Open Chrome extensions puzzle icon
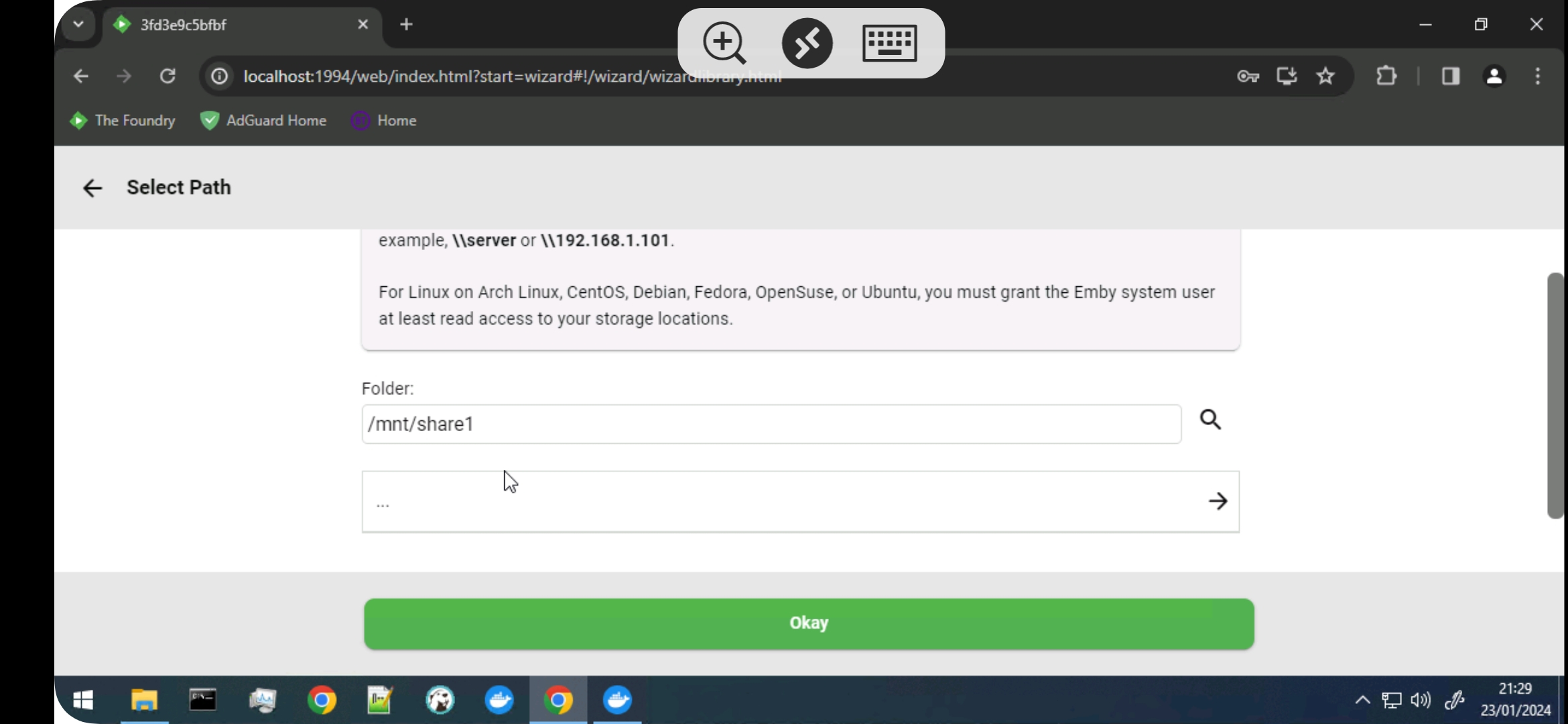The image size is (1568, 724). (1386, 76)
